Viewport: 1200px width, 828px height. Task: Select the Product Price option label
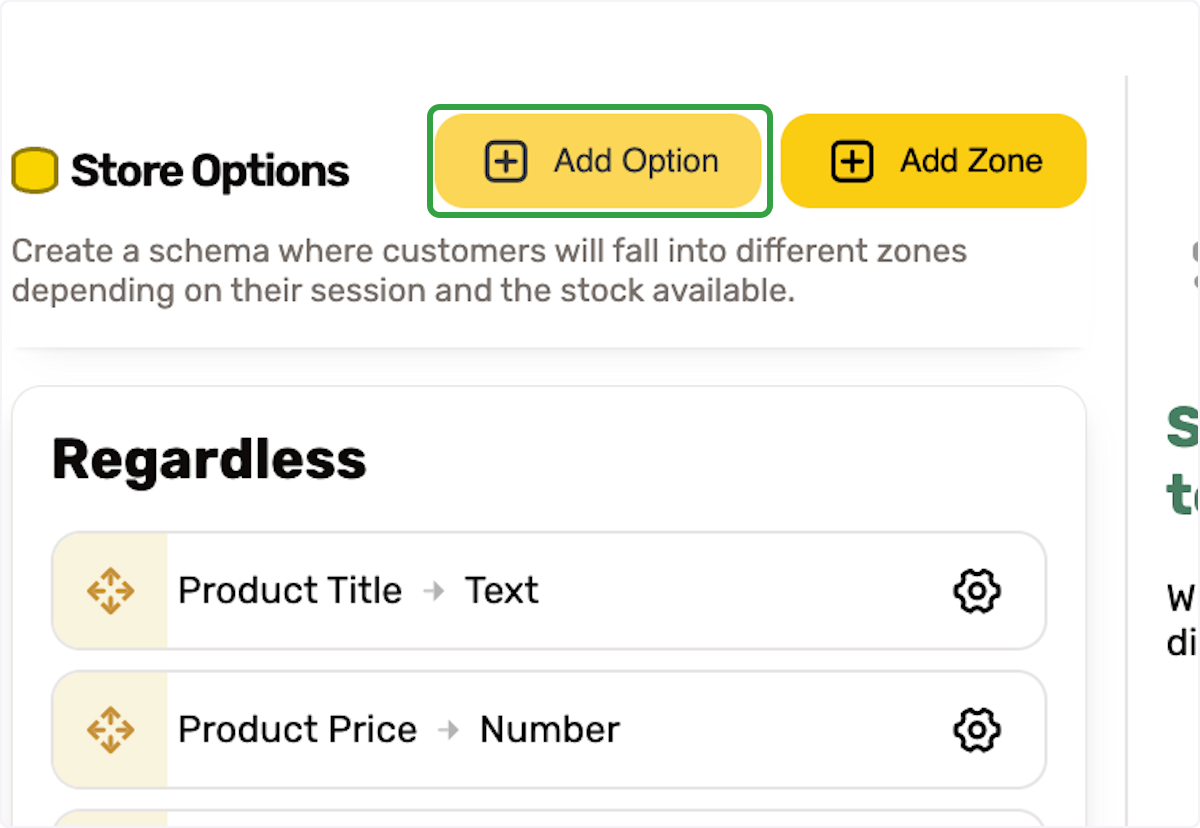point(297,730)
